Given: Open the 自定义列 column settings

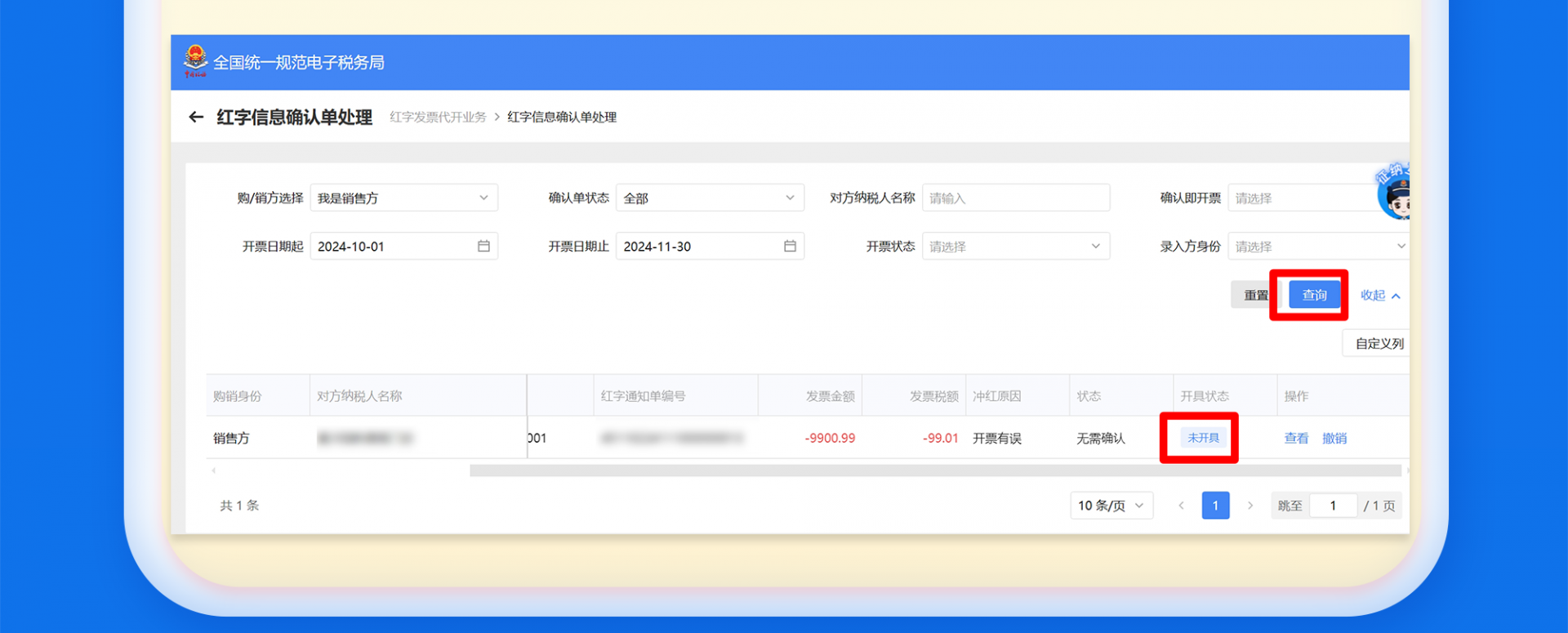Looking at the screenshot, I should [1379, 343].
